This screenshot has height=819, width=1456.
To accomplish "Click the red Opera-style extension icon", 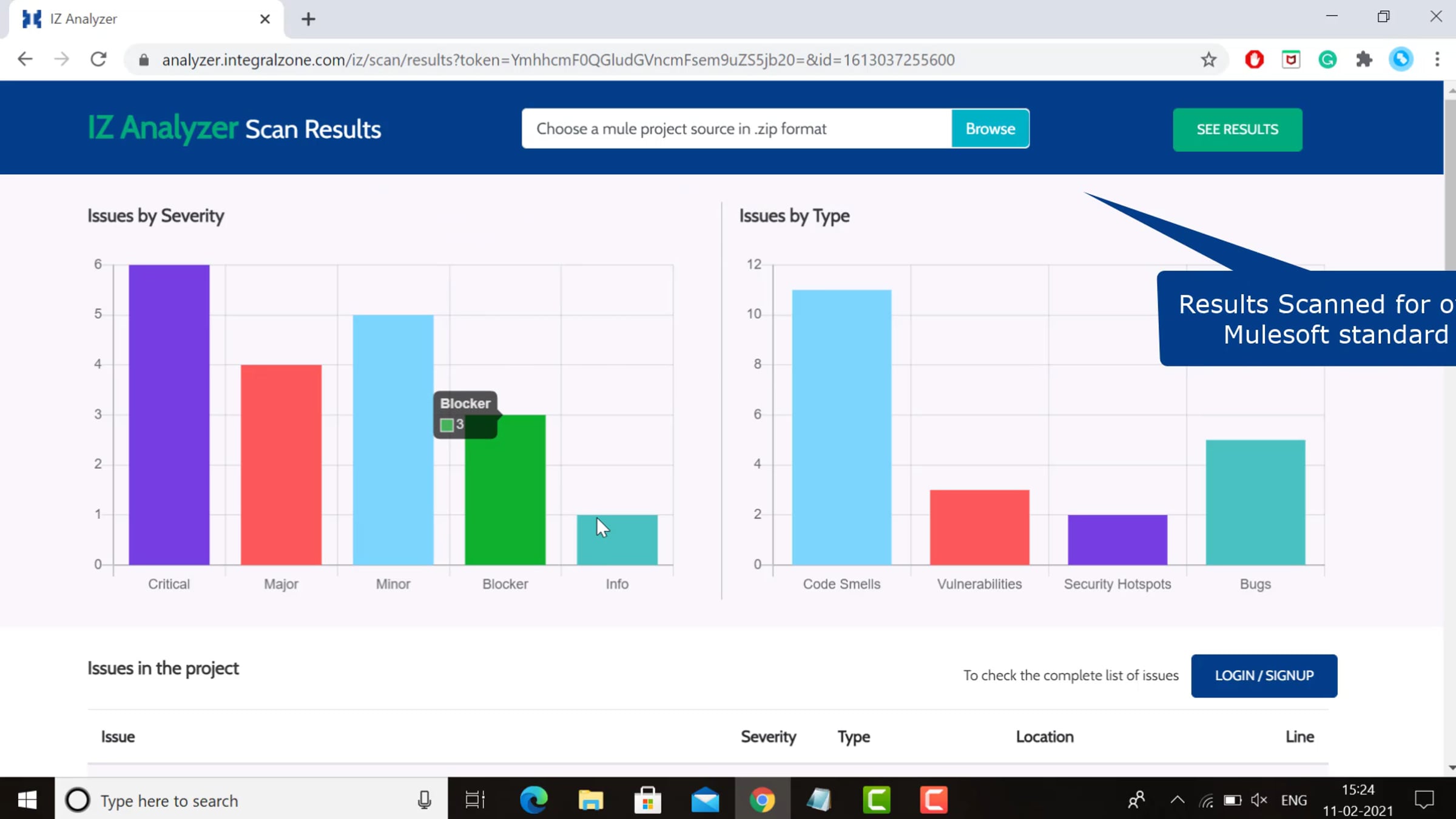I will 1254,59.
